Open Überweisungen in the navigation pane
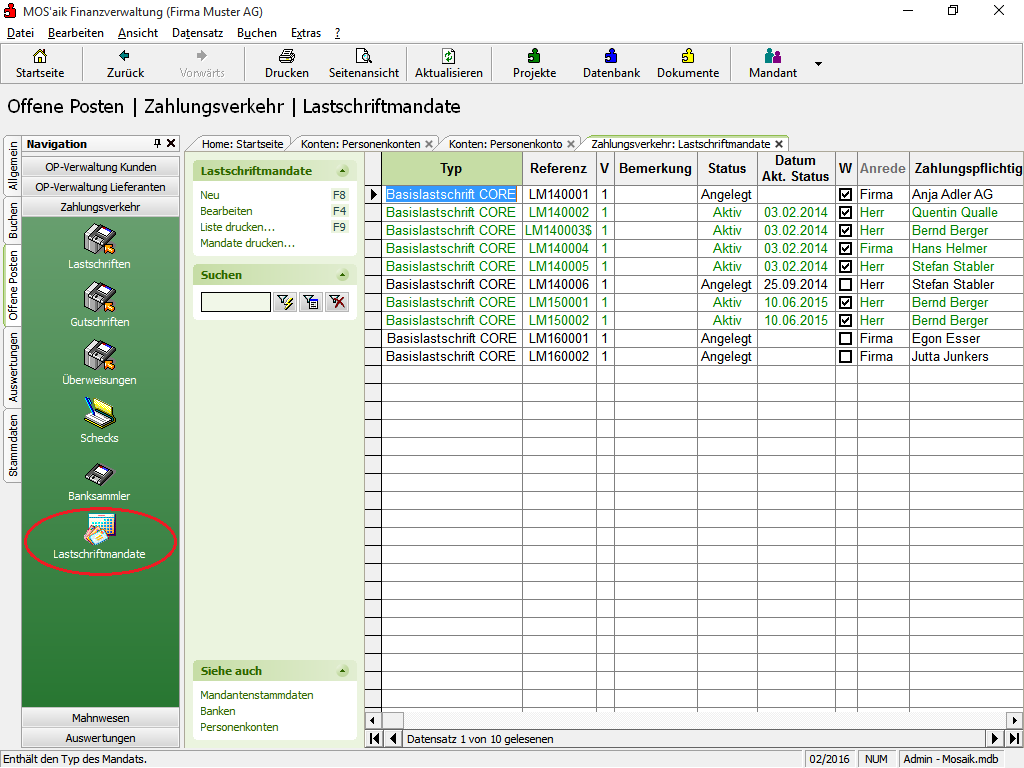 pyautogui.click(x=99, y=364)
